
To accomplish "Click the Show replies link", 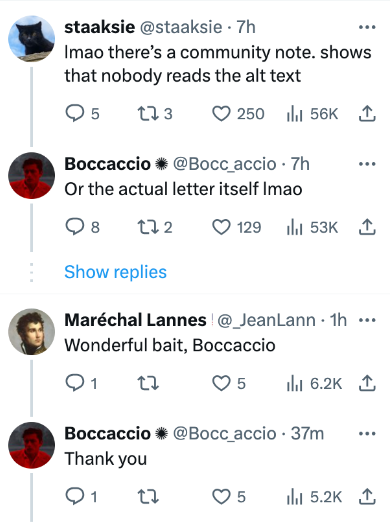I will (115, 272).
